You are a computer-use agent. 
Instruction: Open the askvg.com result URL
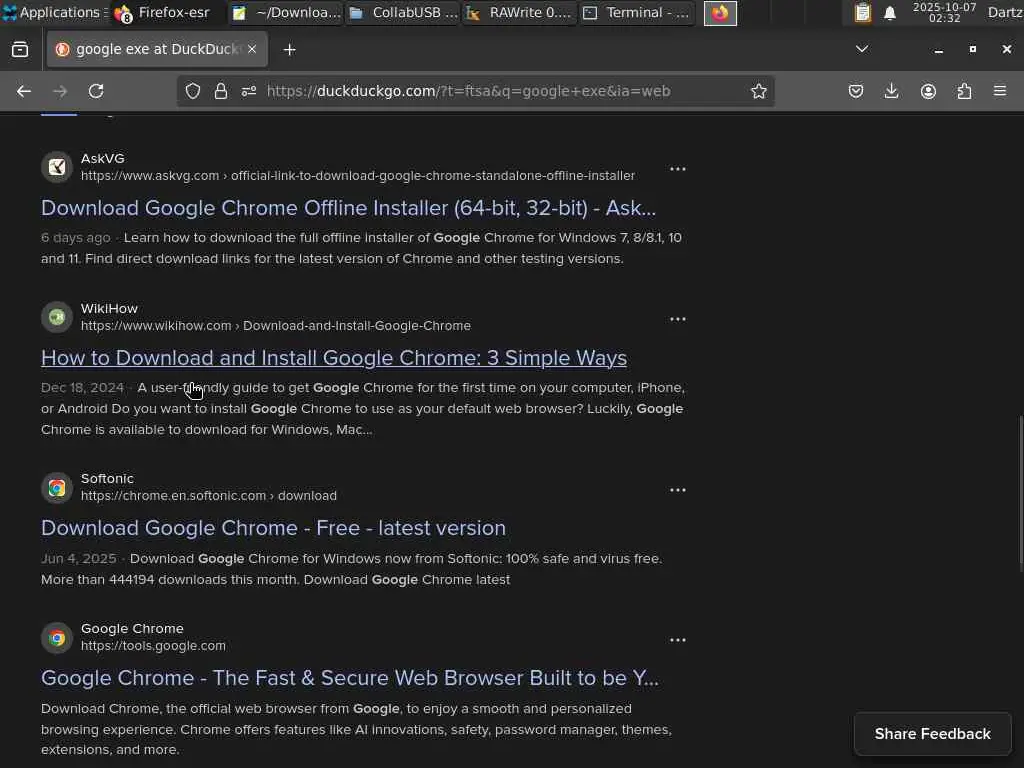358,176
